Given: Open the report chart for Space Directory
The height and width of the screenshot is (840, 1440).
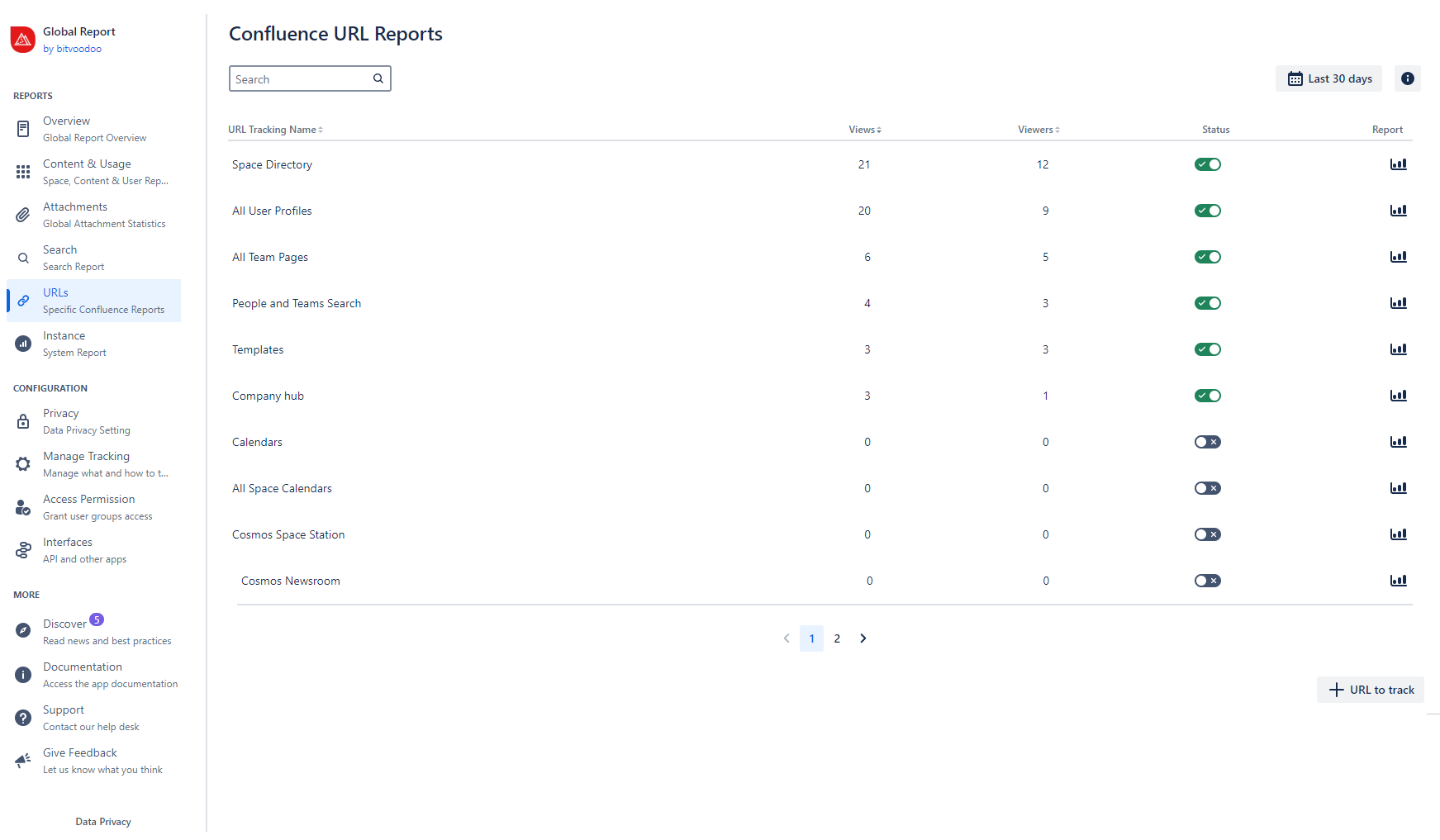Looking at the screenshot, I should point(1398,164).
